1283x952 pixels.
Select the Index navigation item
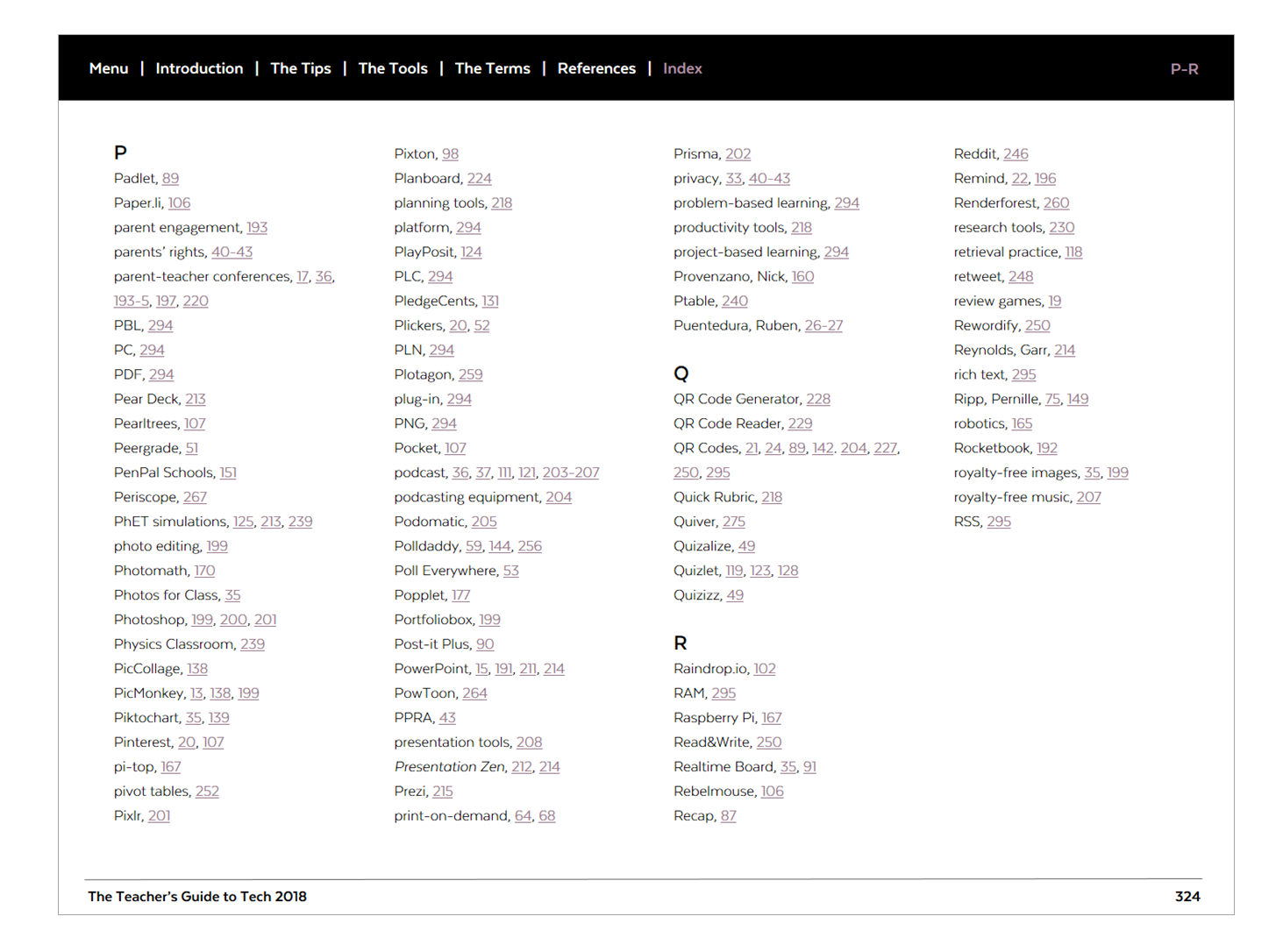point(682,68)
